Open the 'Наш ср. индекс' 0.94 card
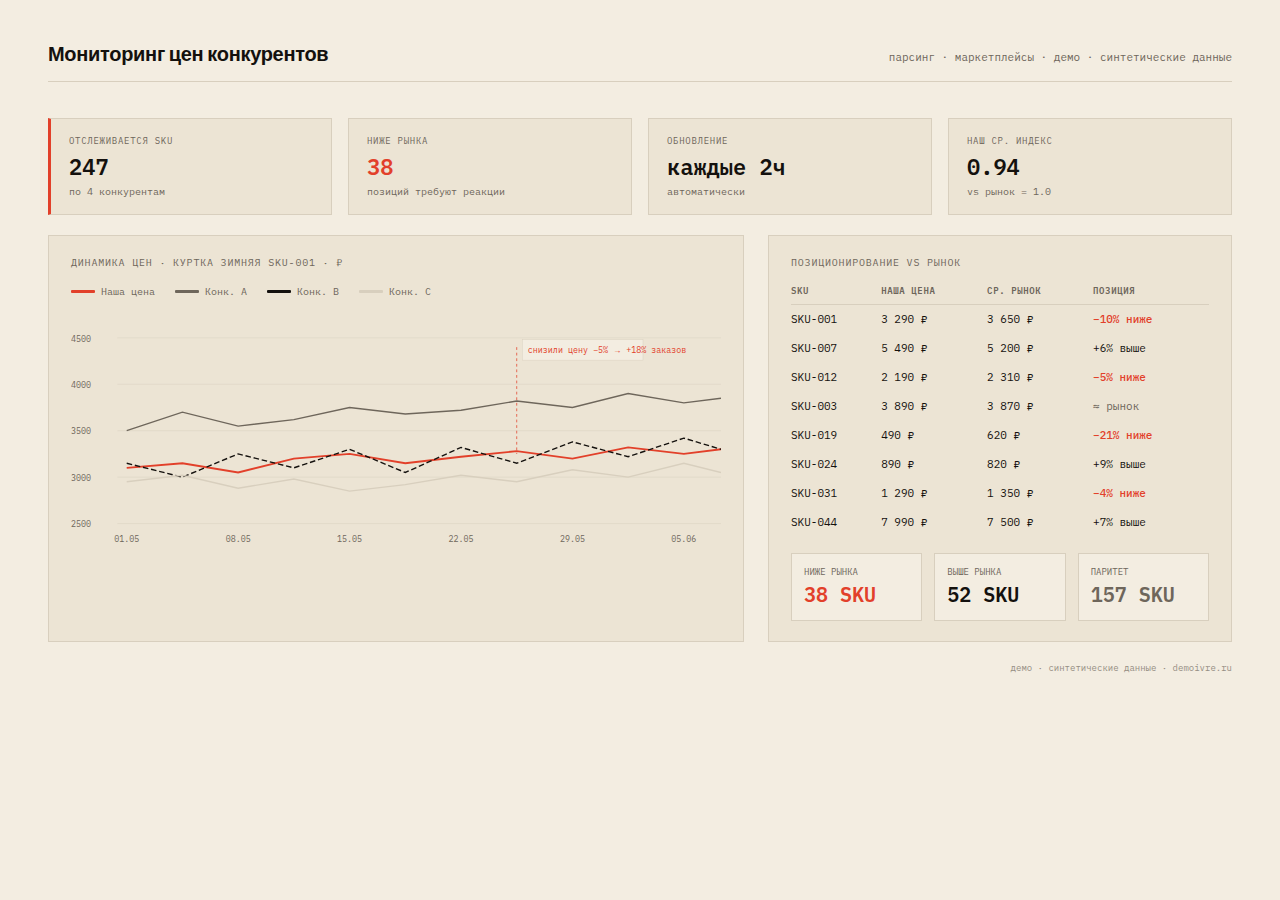The image size is (1280, 900). coord(1090,167)
